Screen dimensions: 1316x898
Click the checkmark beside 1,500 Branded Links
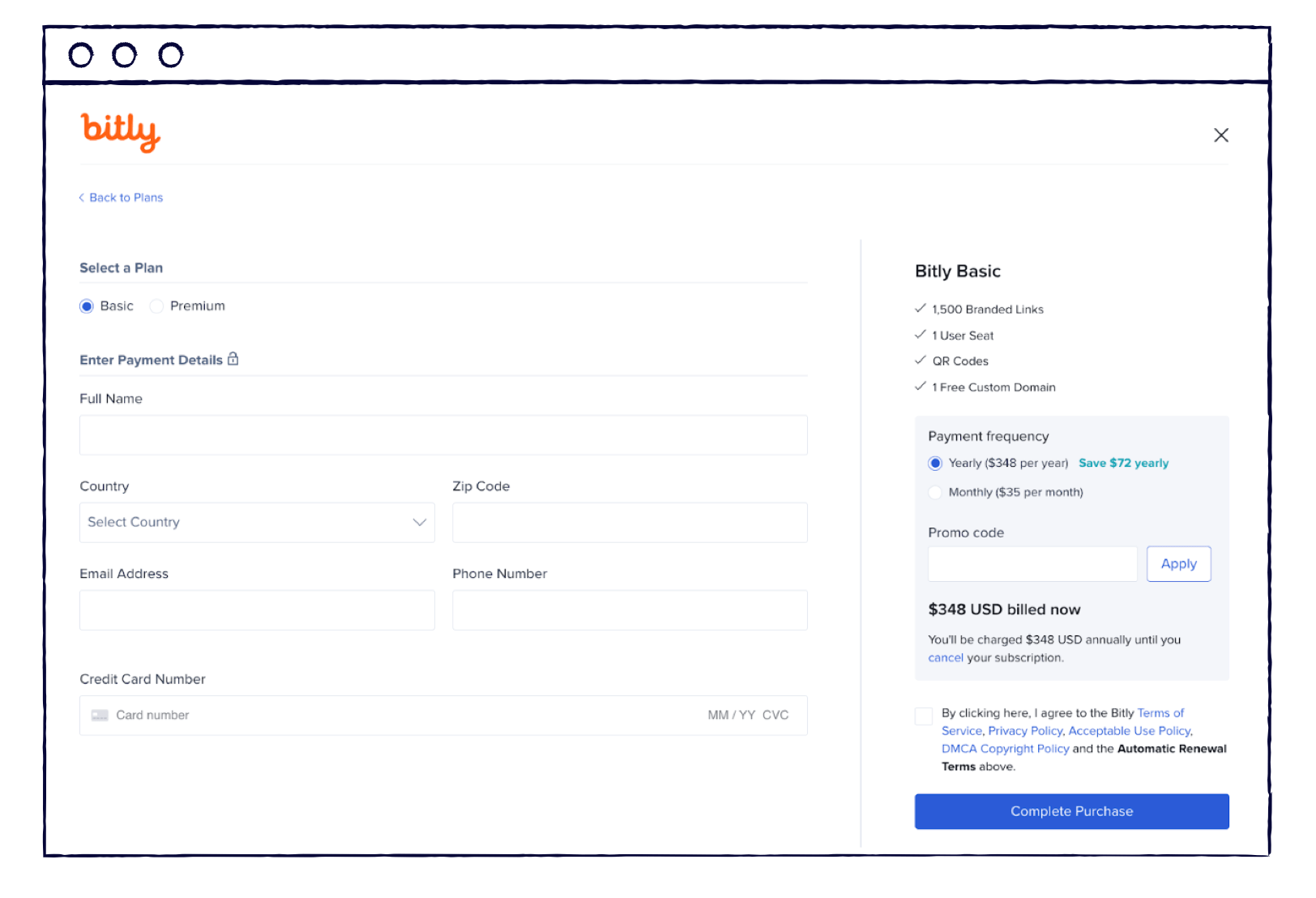click(921, 308)
